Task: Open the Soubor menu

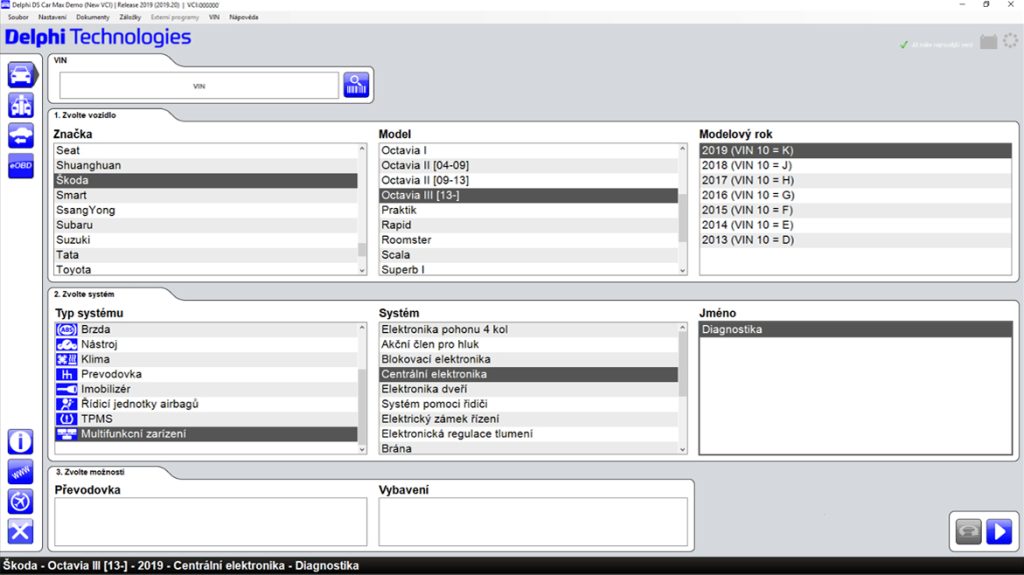Action: point(18,18)
